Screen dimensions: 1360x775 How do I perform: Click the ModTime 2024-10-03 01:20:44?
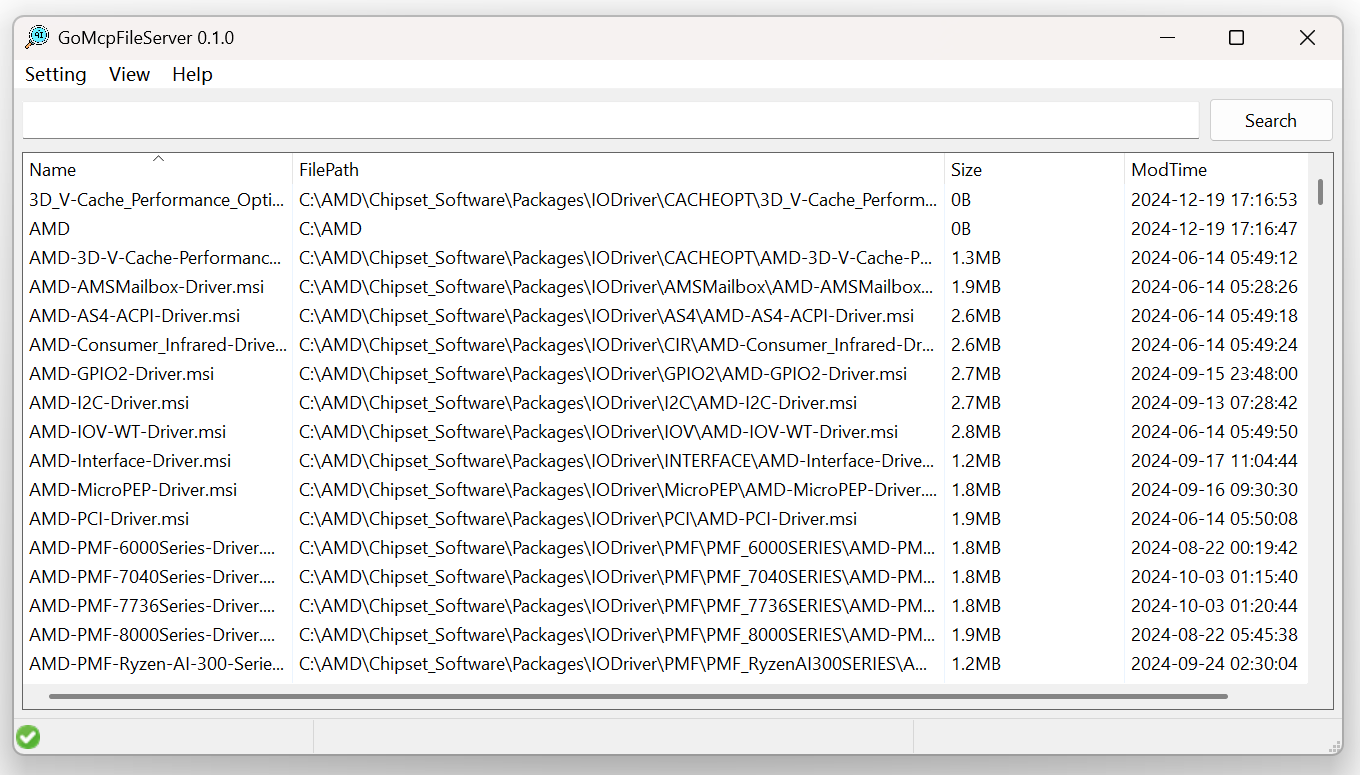click(x=1214, y=606)
